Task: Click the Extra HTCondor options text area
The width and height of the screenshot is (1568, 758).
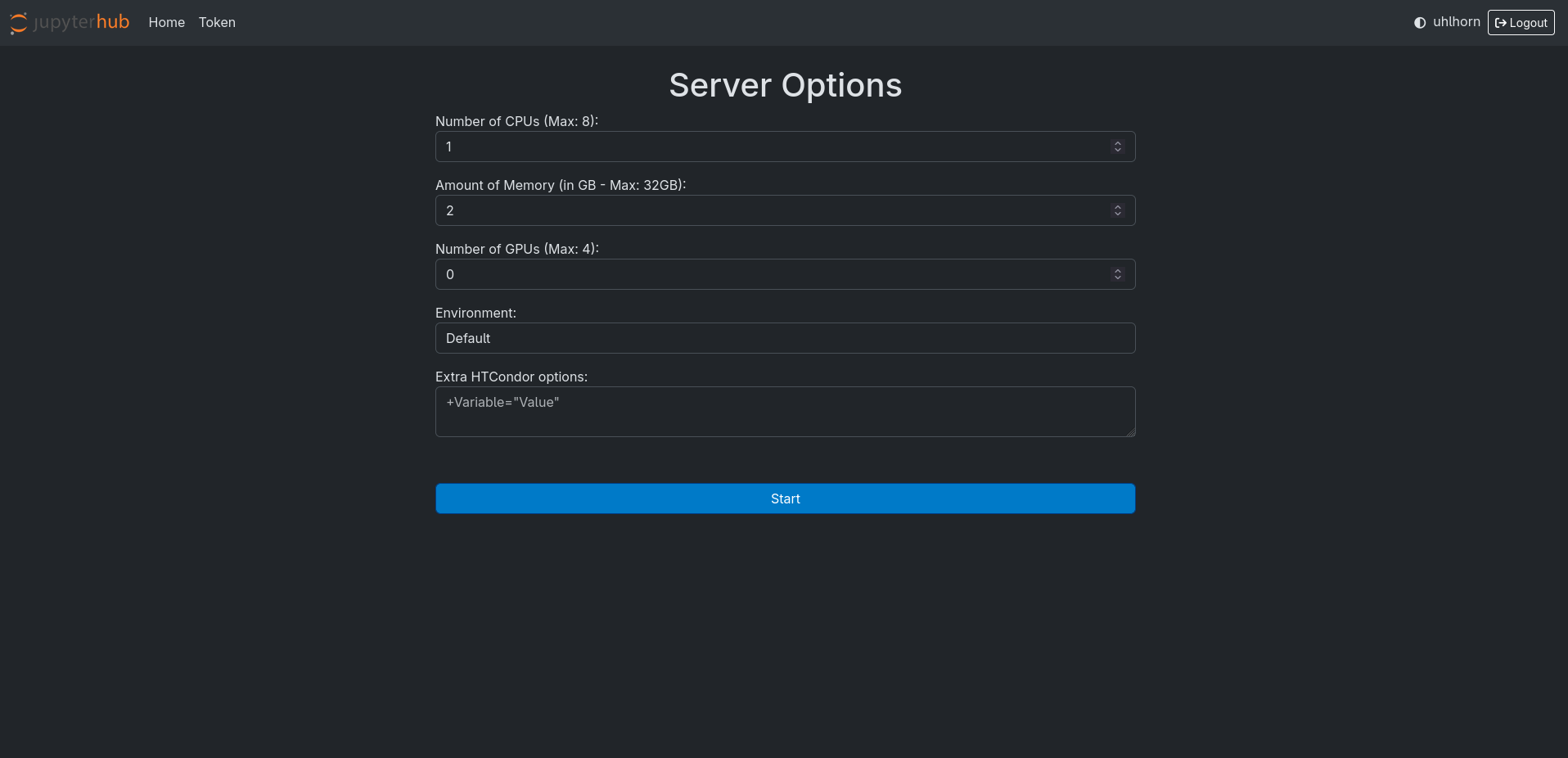Action: pyautogui.click(x=785, y=412)
